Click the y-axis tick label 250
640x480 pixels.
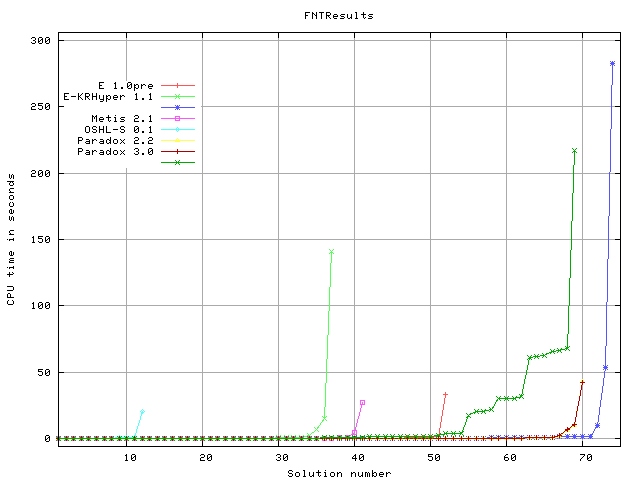tap(40, 107)
